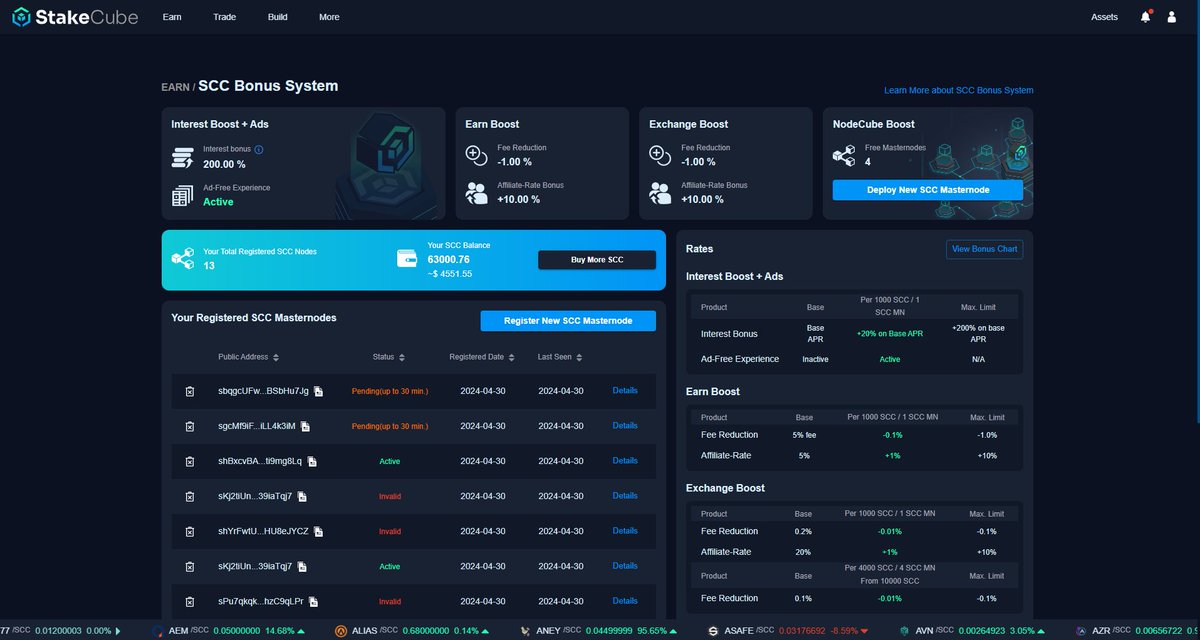Click the approximate balance ~$ 4551.55
The width and height of the screenshot is (1200, 640).
[450, 273]
